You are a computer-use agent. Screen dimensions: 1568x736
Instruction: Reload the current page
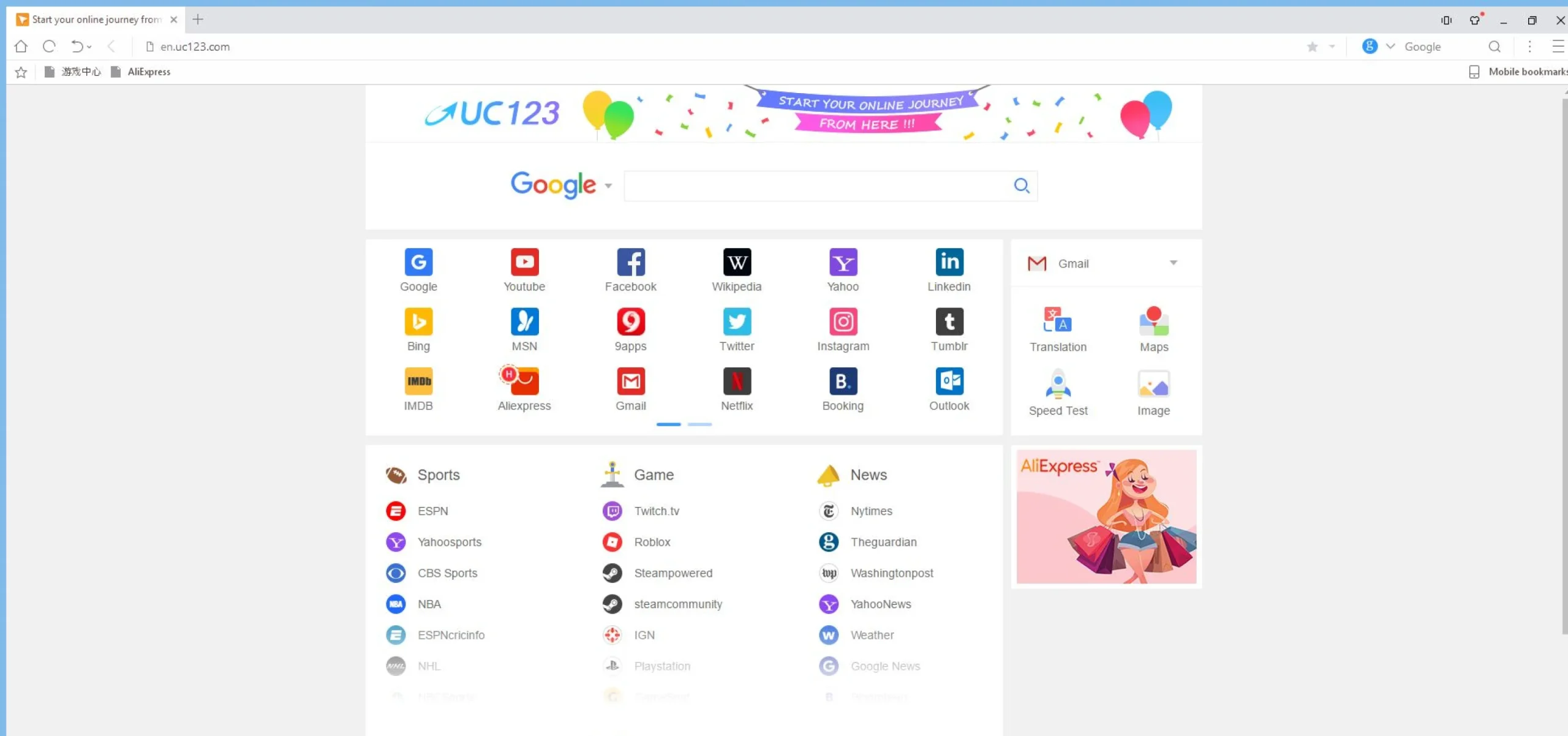pos(49,46)
